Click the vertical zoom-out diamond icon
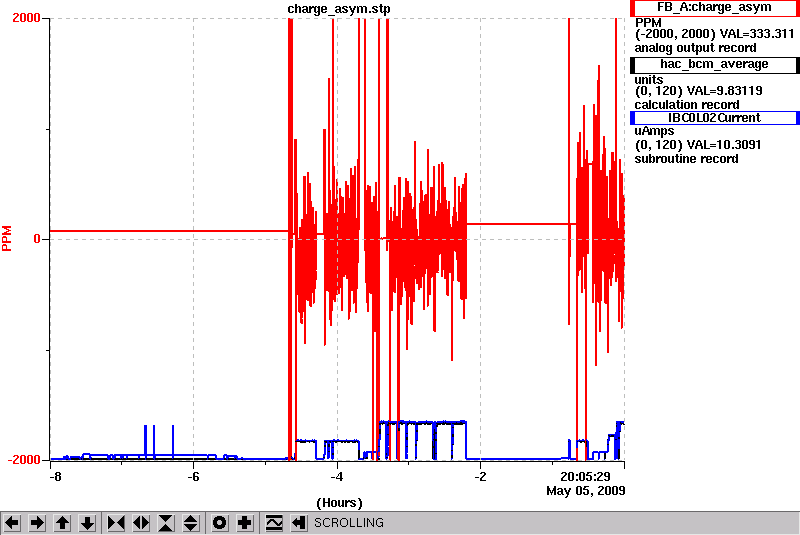Screen dimensions: 800x535 click(x=191, y=523)
